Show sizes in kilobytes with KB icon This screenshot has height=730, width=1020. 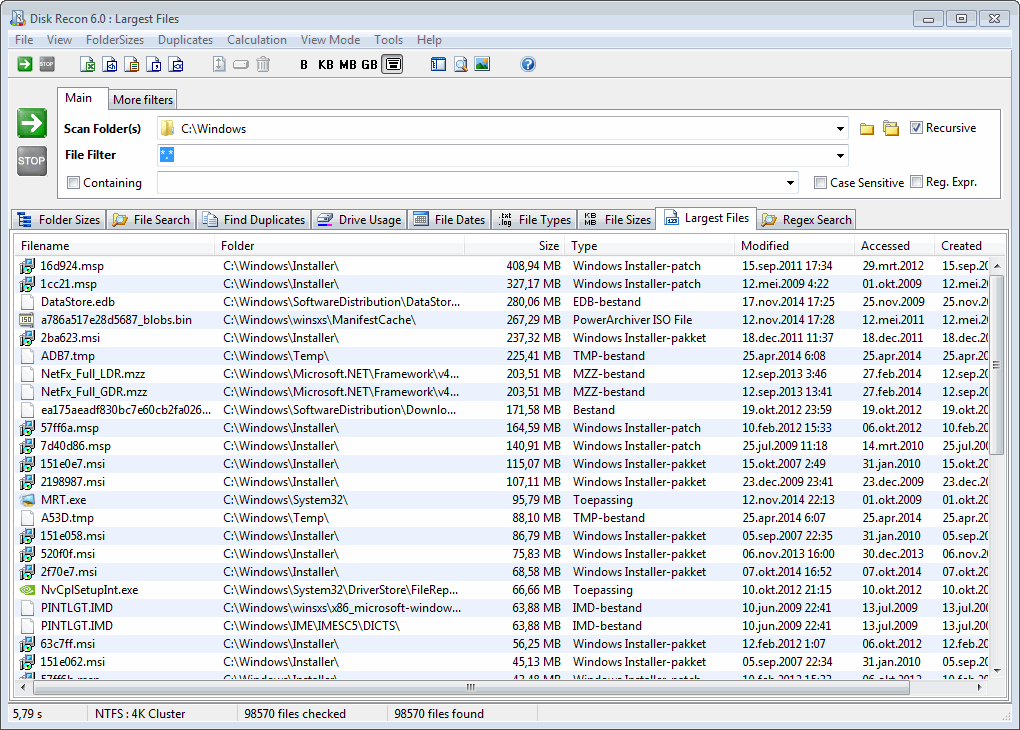click(325, 64)
